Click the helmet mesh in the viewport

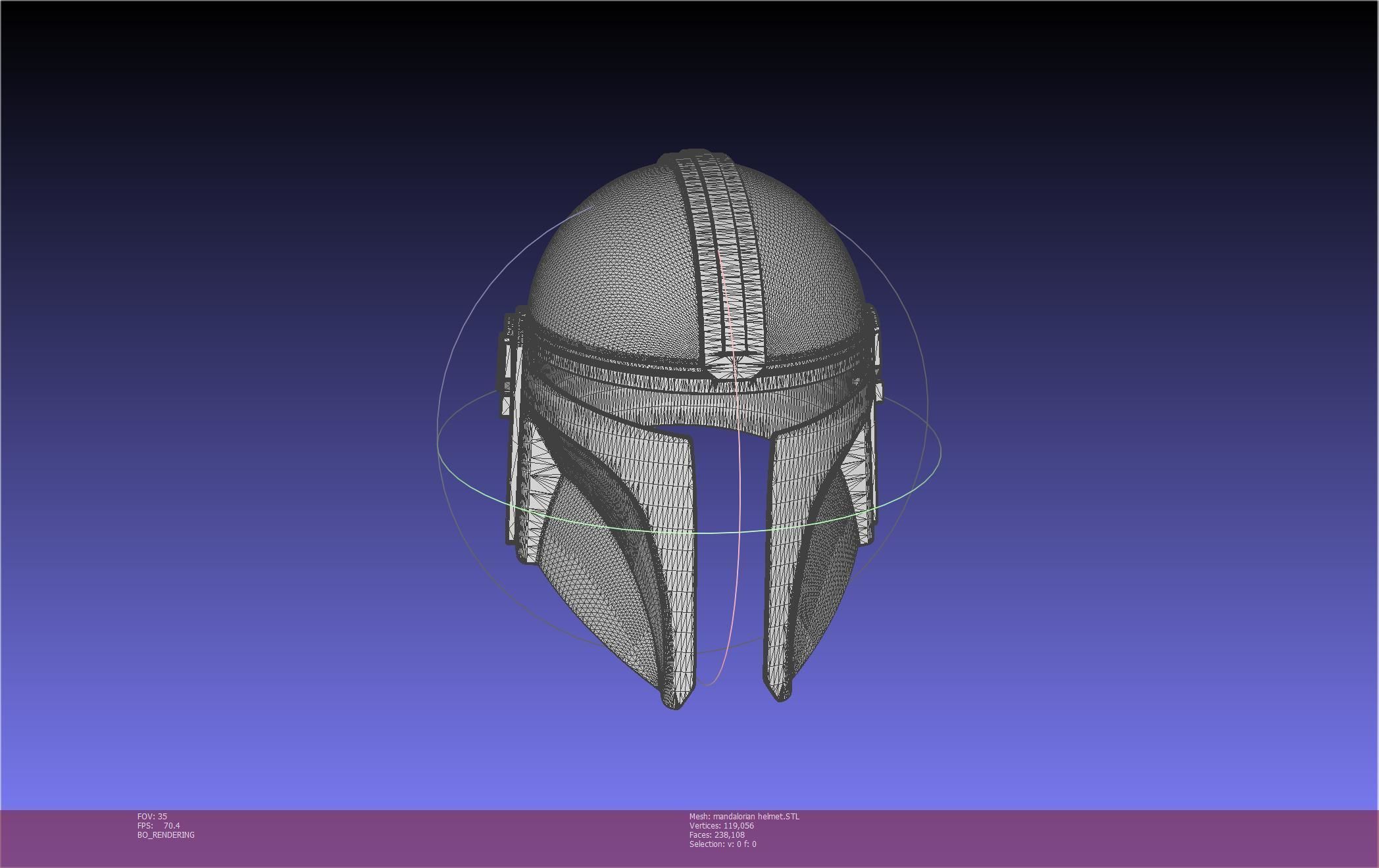690,430
